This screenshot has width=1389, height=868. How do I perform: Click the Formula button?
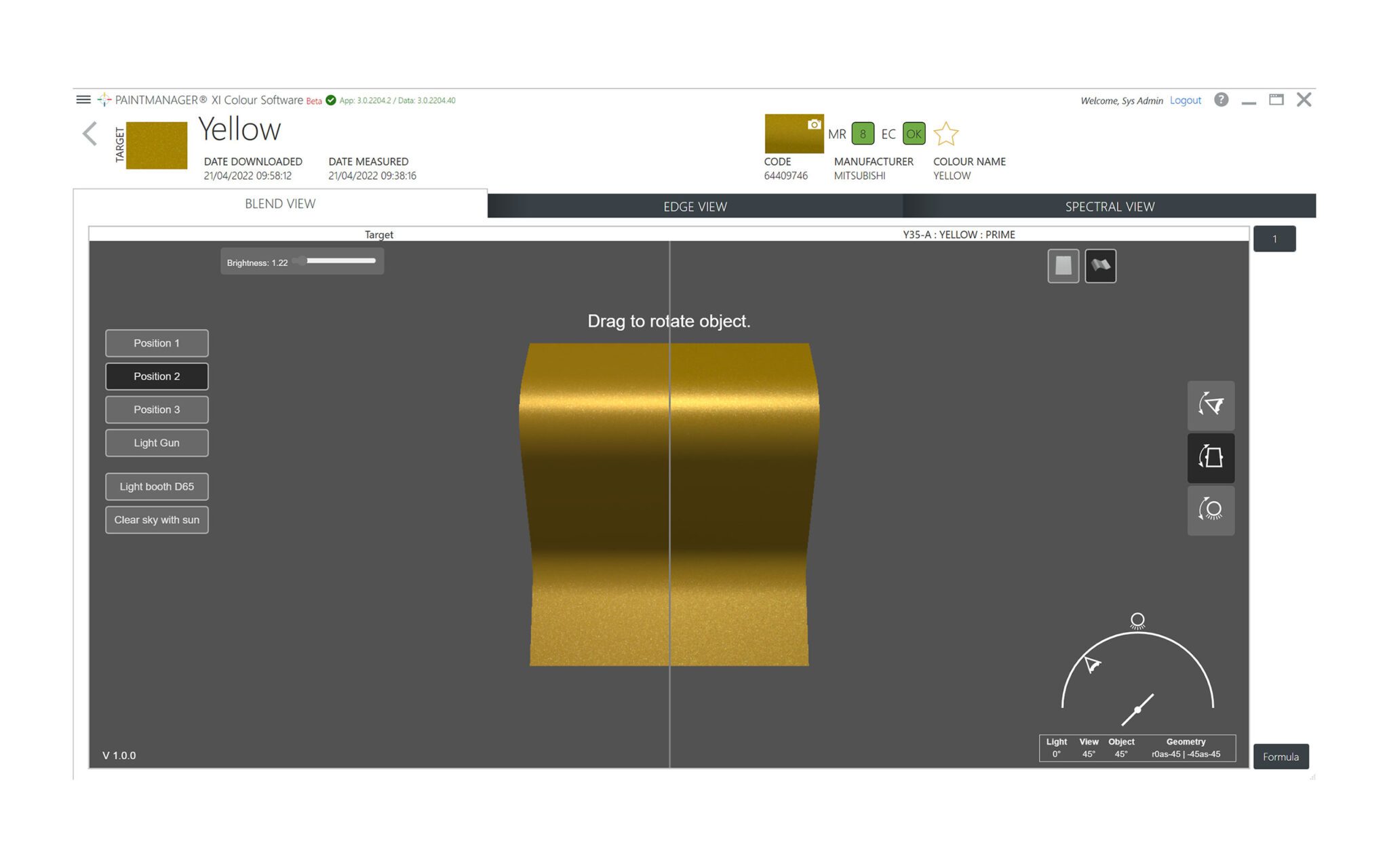[x=1280, y=756]
